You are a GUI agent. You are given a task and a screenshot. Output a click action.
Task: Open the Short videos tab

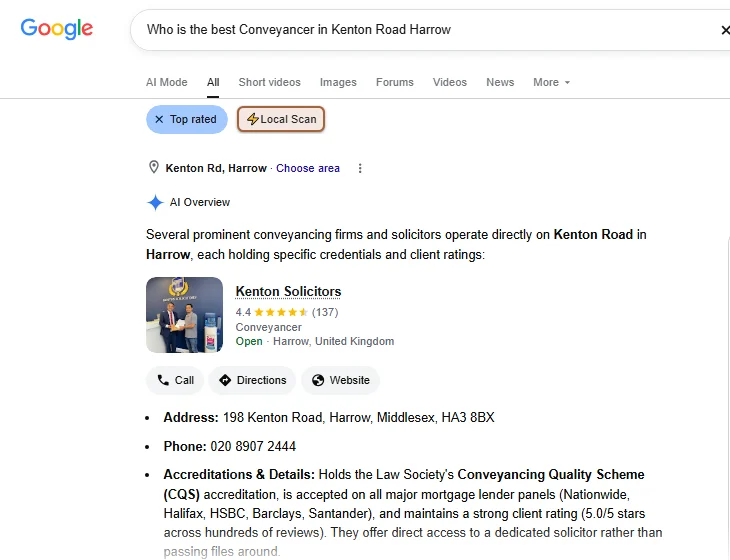pos(270,82)
